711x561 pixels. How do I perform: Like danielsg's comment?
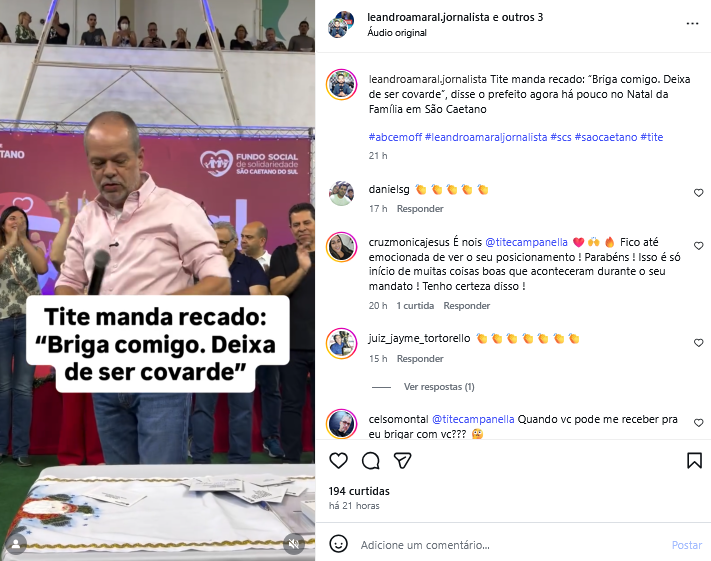pos(698,193)
